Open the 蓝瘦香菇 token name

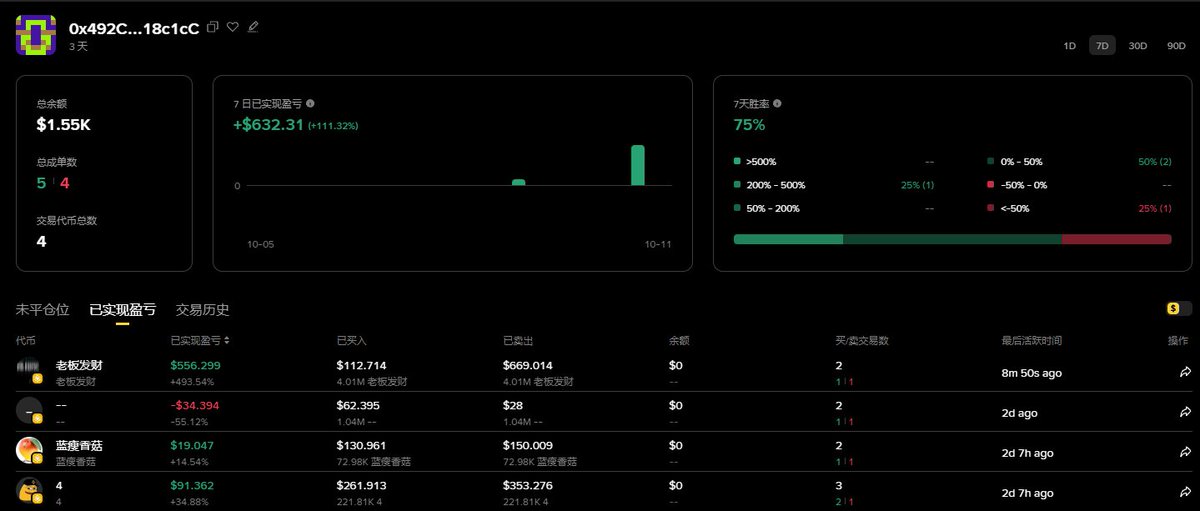tap(79, 445)
